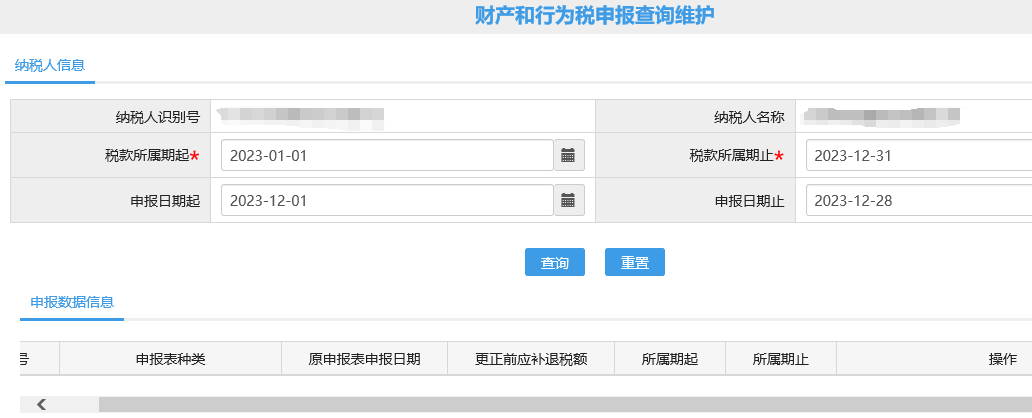Image resolution: width=1032 pixels, height=418 pixels.
Task: Click the 纳税人识别号 label
Action: point(158,117)
